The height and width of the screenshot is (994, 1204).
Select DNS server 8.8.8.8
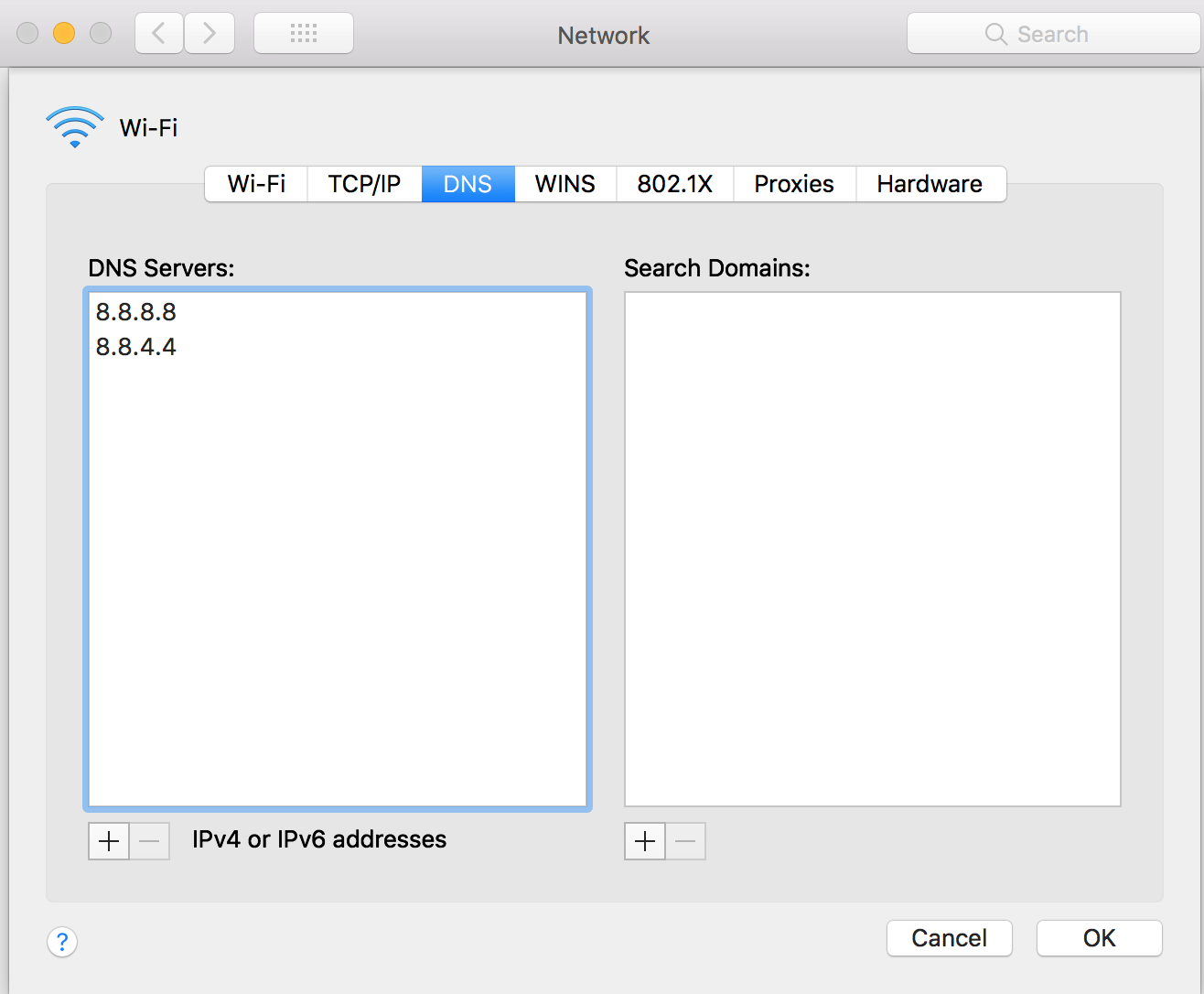click(337, 312)
